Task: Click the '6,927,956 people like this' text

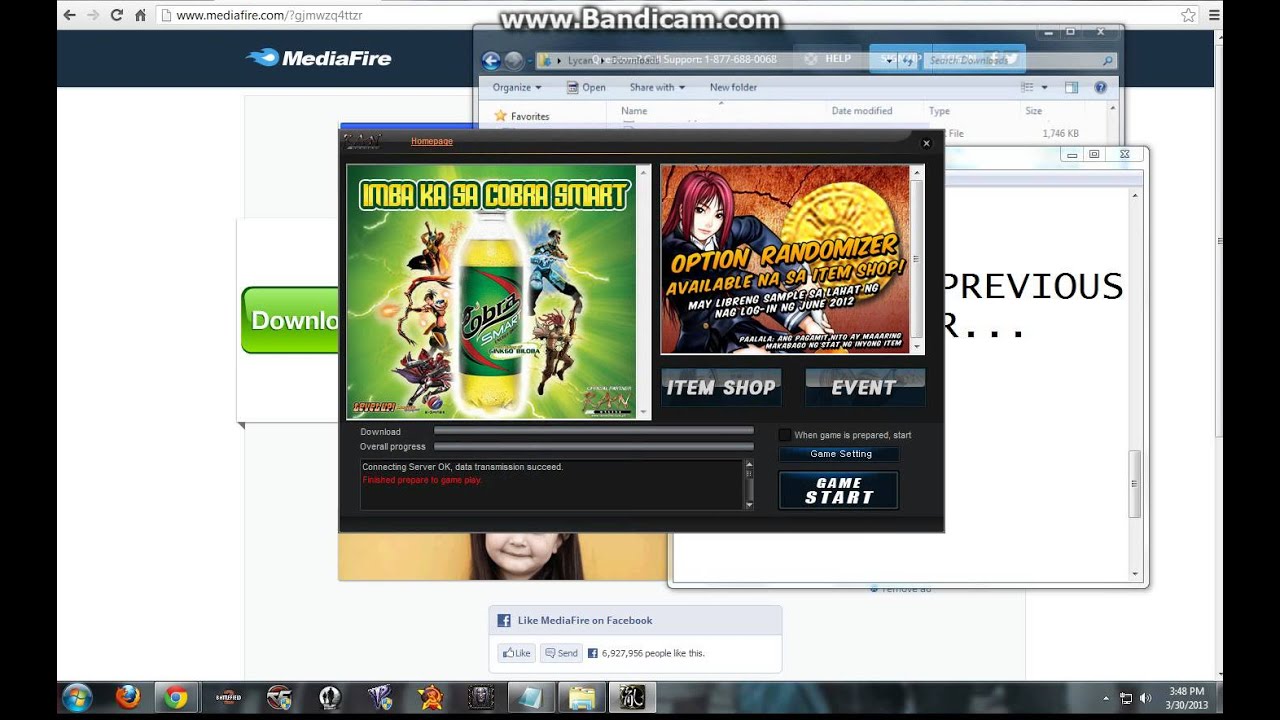Action: [x=653, y=653]
